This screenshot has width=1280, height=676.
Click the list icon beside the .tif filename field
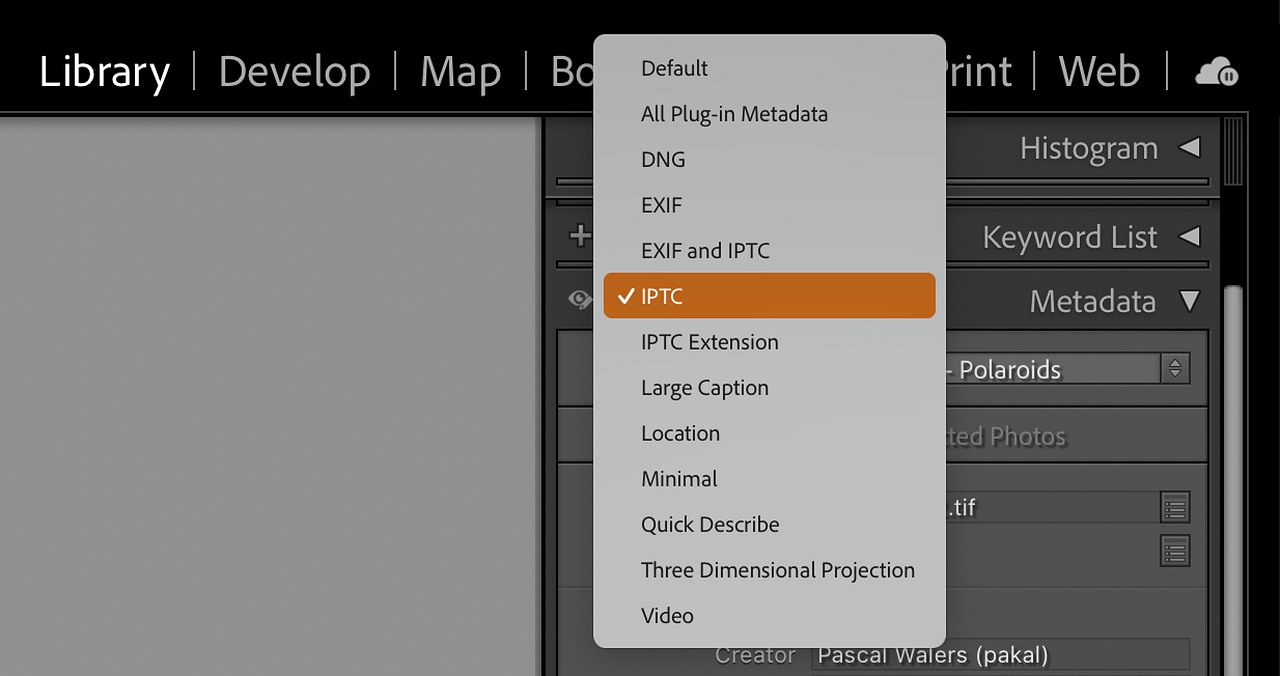[x=1175, y=507]
